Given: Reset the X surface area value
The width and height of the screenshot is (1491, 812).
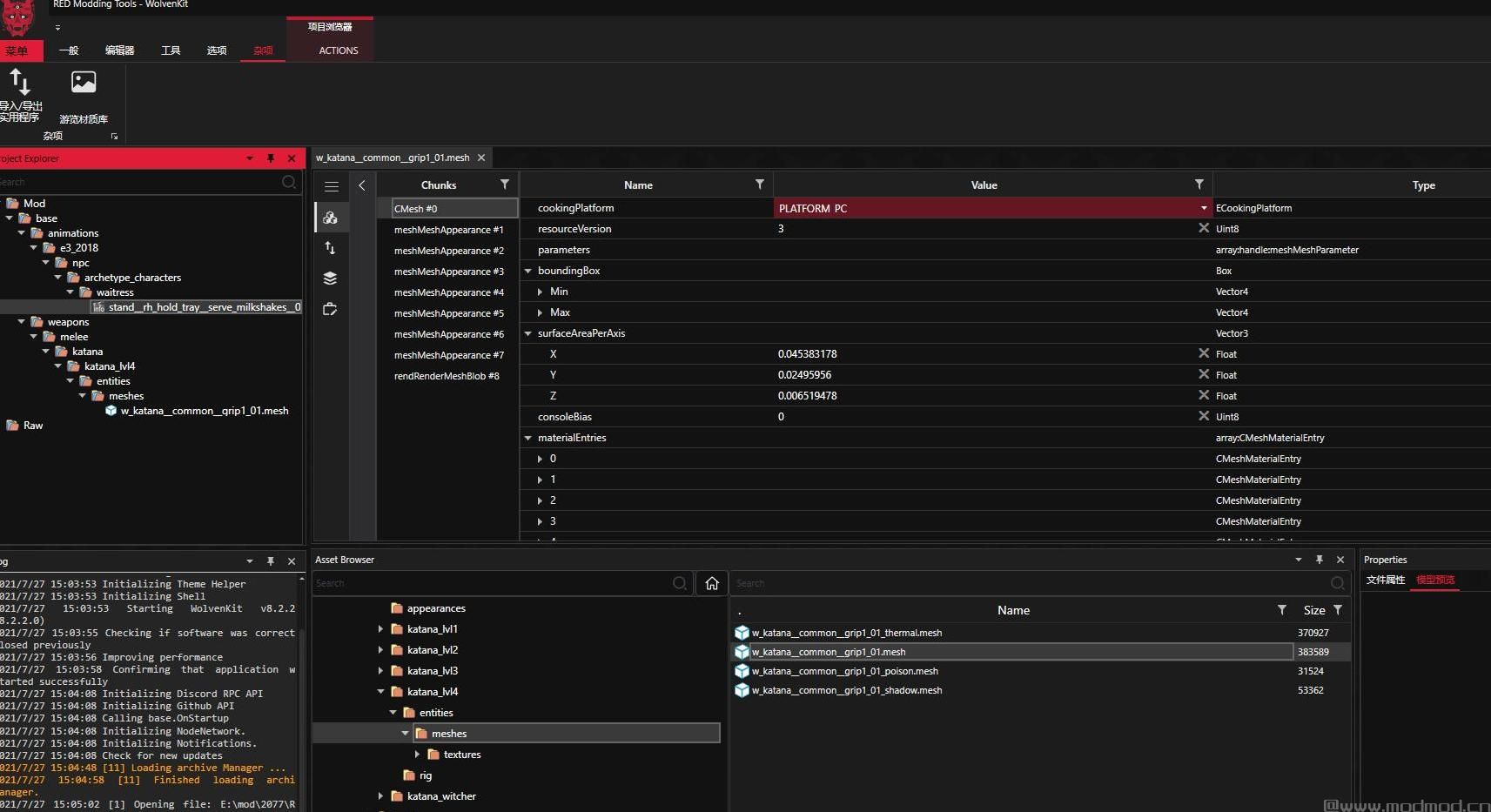Looking at the screenshot, I should 1204,353.
